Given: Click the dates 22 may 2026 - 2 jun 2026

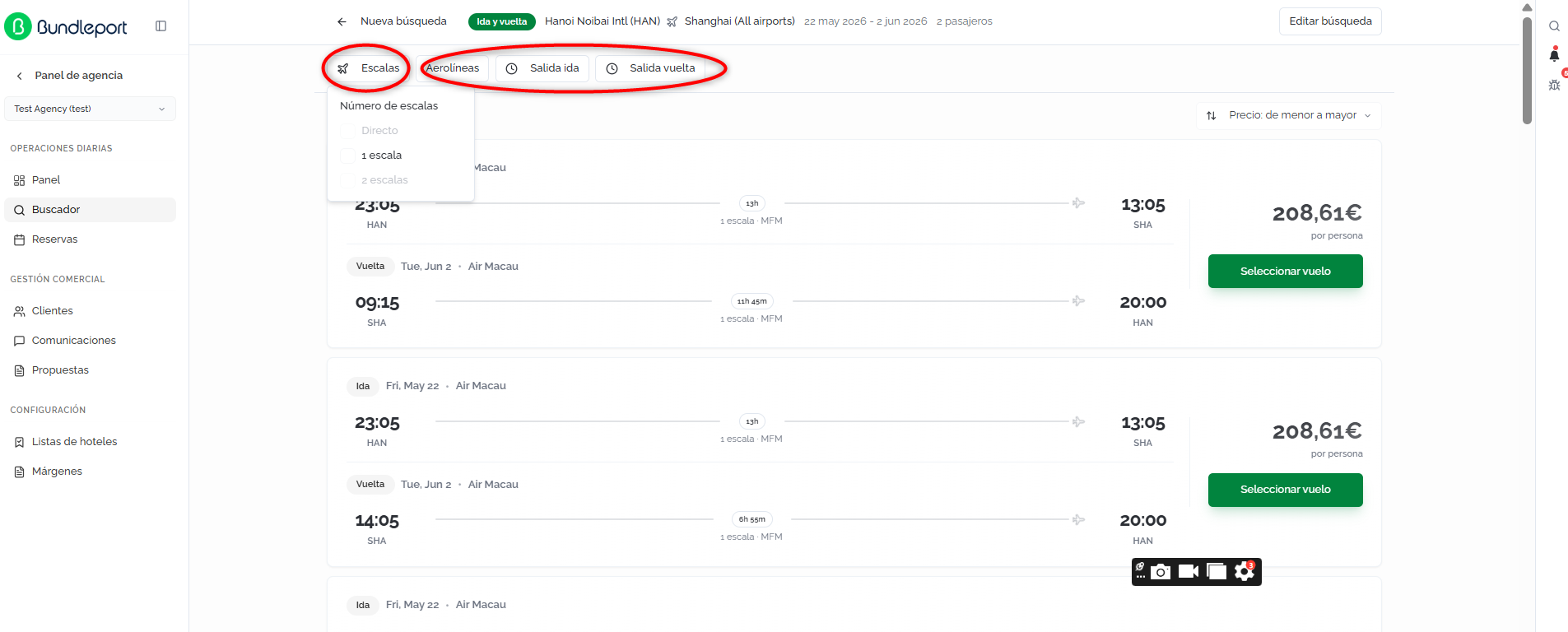Looking at the screenshot, I should pos(866,21).
